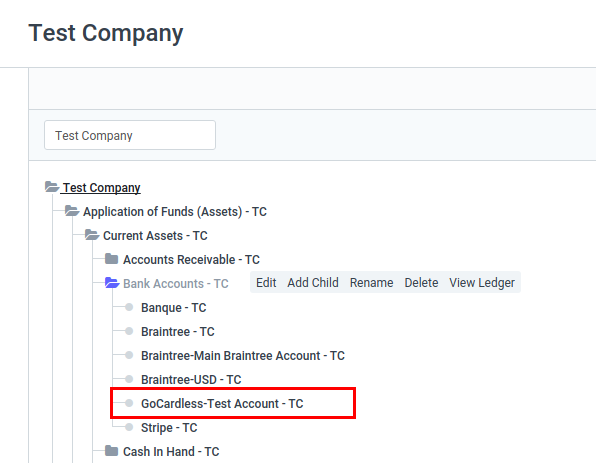Add Child under Bank Accounts

313,282
